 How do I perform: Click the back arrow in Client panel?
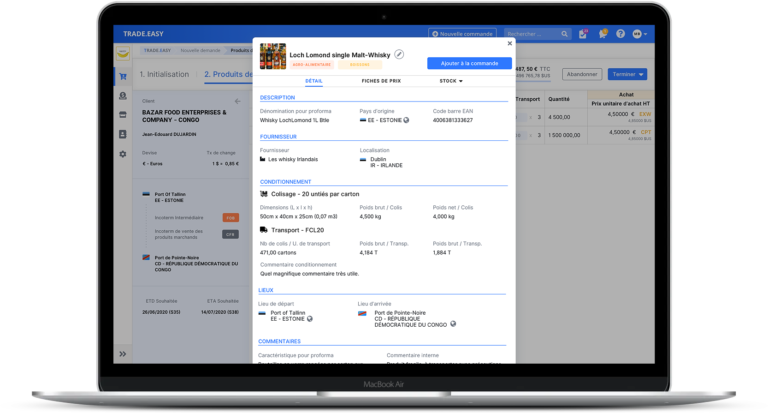coord(238,101)
